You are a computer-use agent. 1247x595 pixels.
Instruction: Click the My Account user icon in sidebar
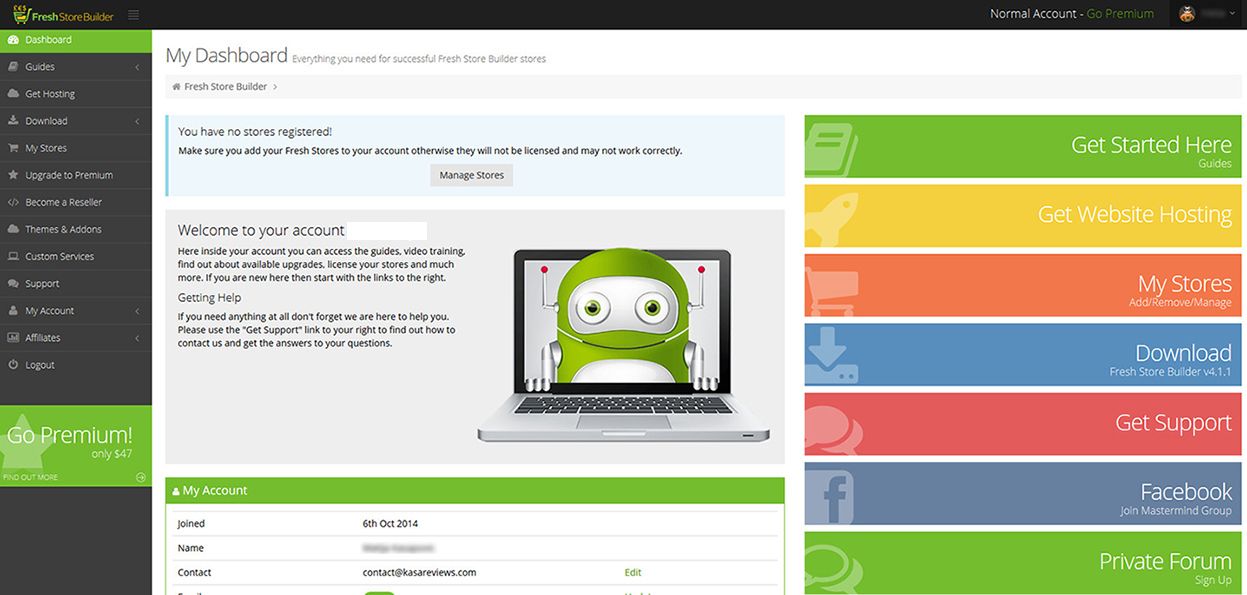(13, 311)
